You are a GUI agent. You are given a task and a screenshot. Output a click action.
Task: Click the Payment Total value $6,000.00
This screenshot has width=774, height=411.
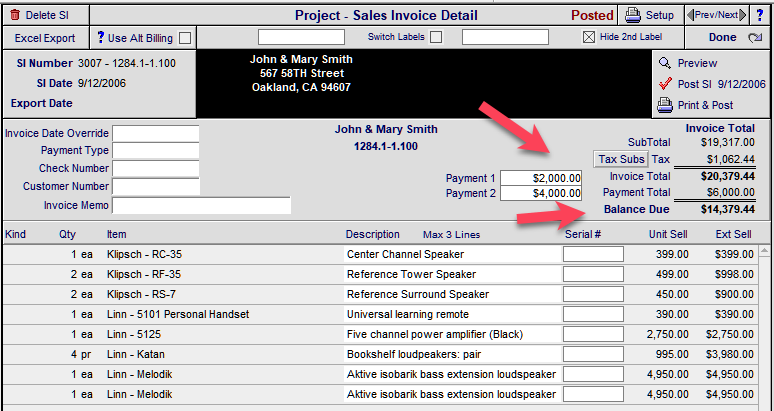730,192
